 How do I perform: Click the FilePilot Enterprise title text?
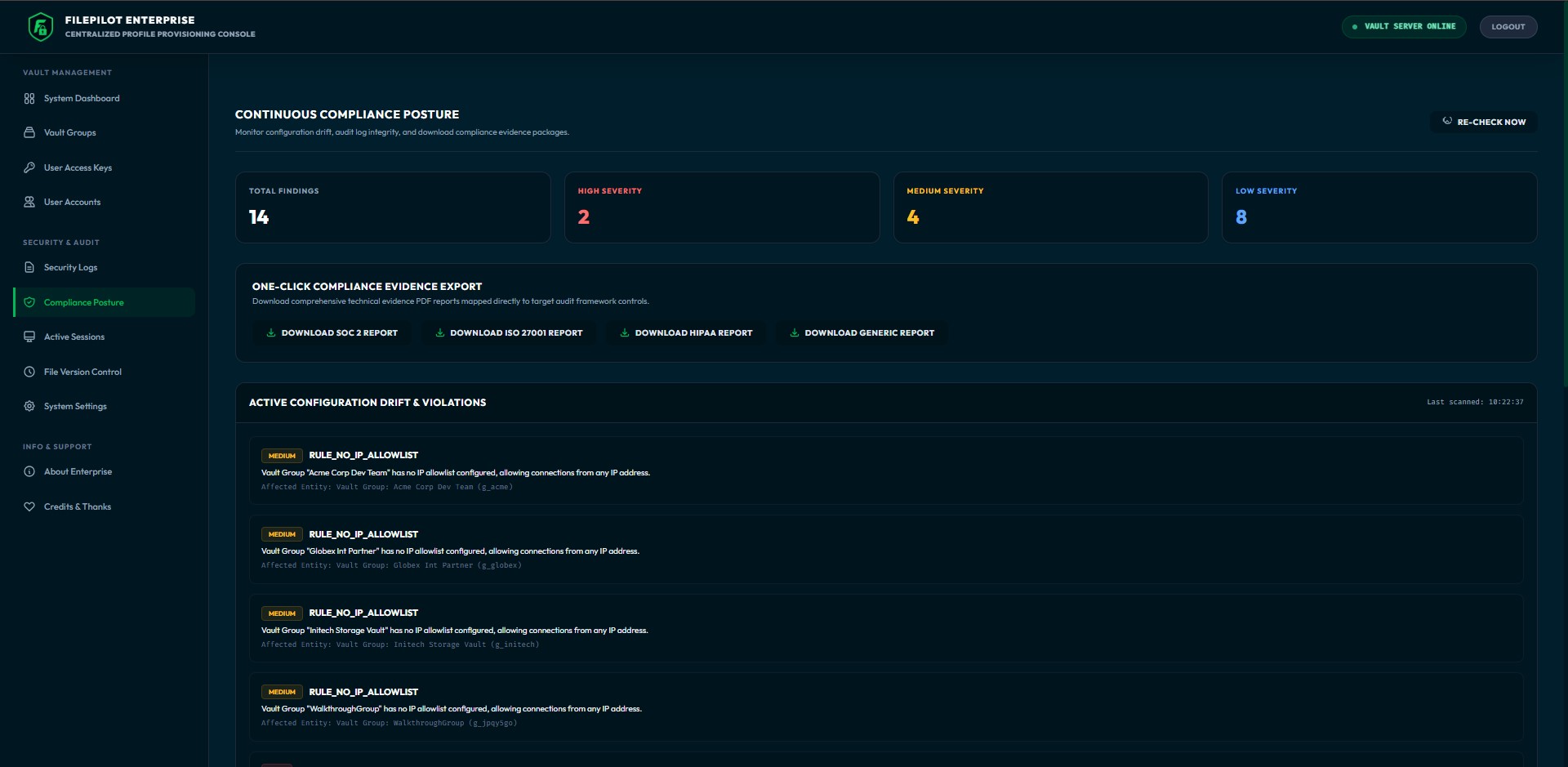click(x=130, y=20)
